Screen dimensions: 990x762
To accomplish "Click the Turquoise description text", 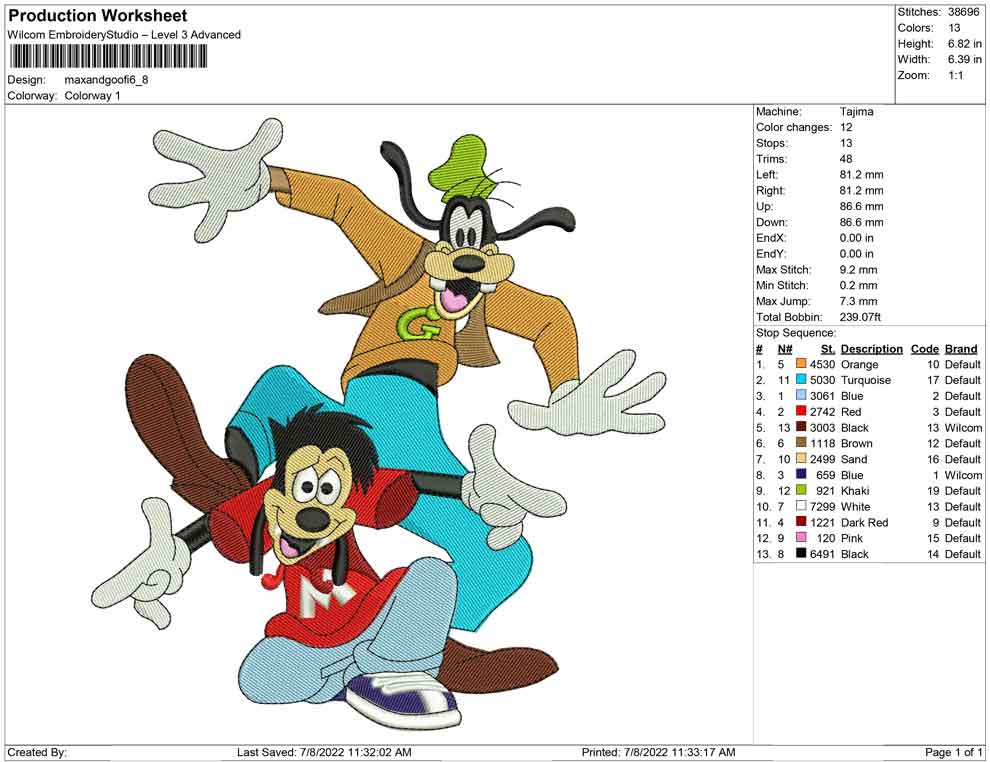I will [x=866, y=380].
